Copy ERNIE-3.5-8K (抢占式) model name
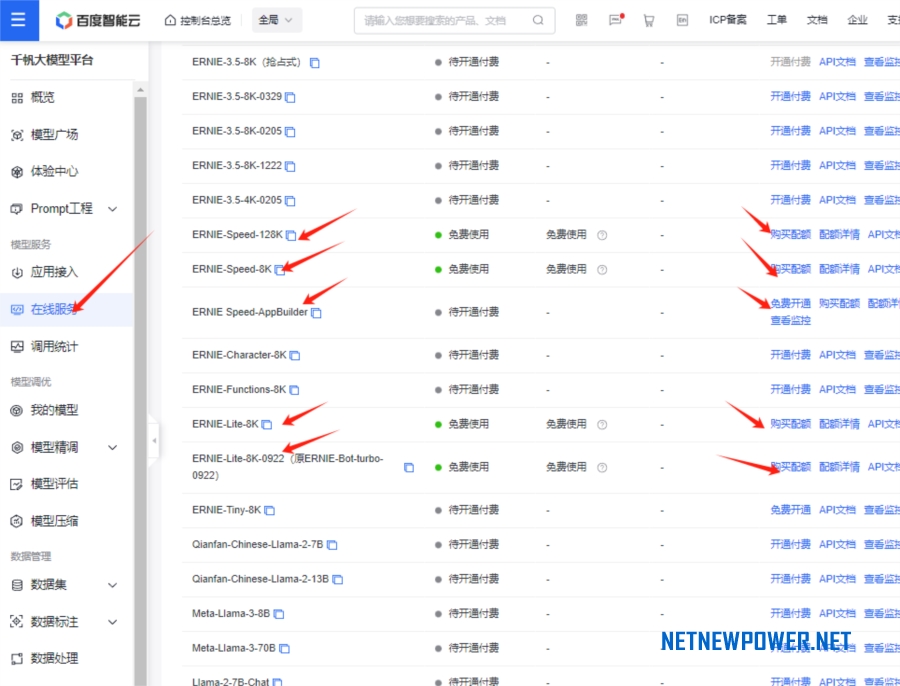 (x=315, y=63)
